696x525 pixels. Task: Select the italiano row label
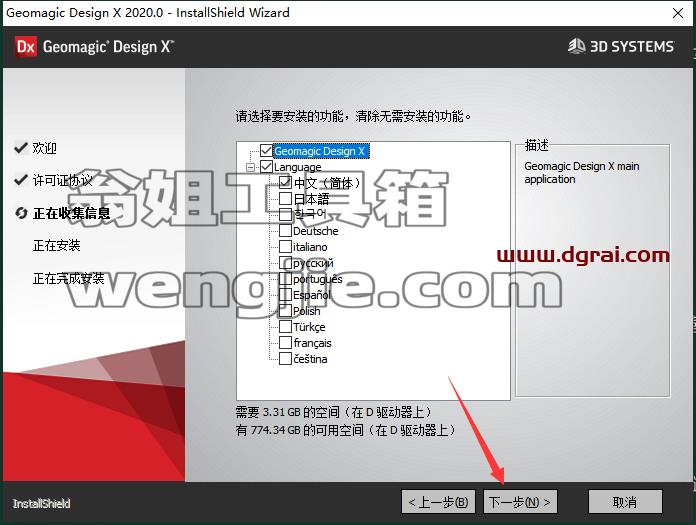(310, 247)
